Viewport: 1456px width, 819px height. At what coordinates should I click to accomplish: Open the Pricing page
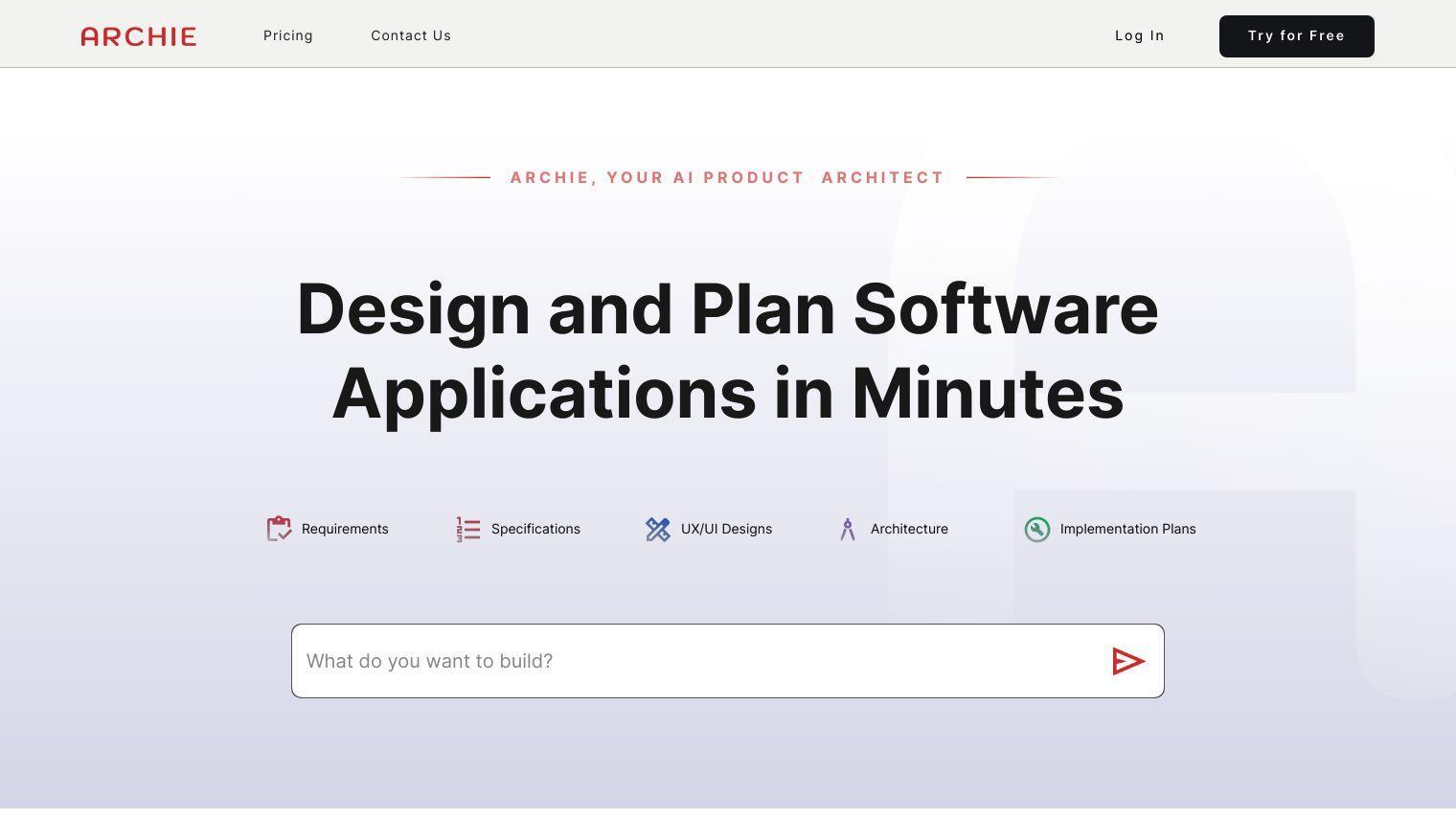pos(288,35)
